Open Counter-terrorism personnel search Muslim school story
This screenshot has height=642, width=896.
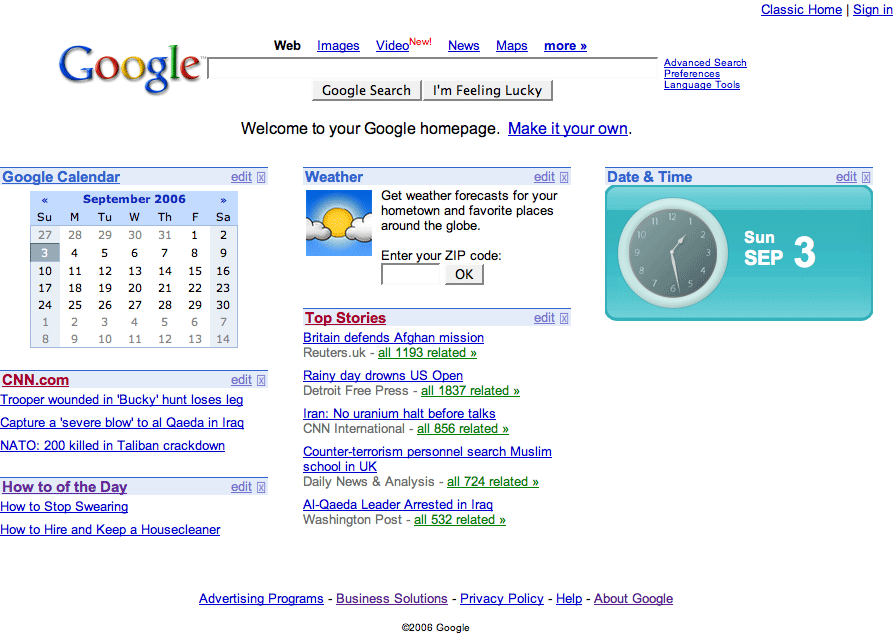coord(427,459)
